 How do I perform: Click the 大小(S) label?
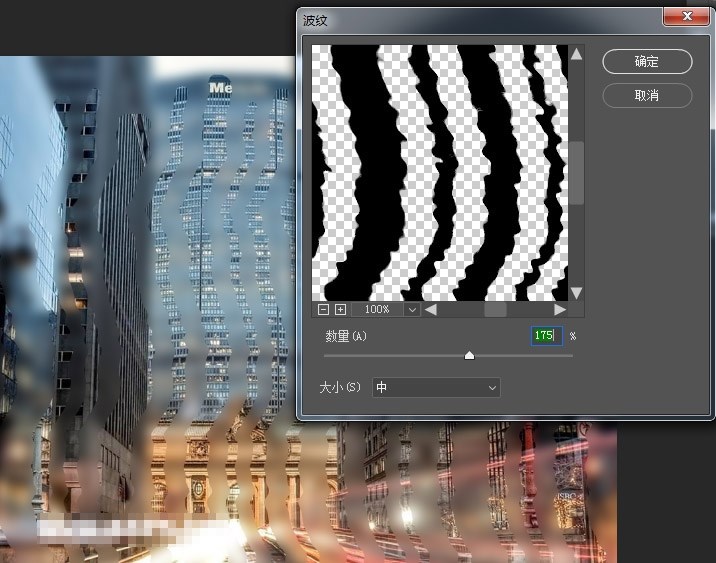[340, 387]
